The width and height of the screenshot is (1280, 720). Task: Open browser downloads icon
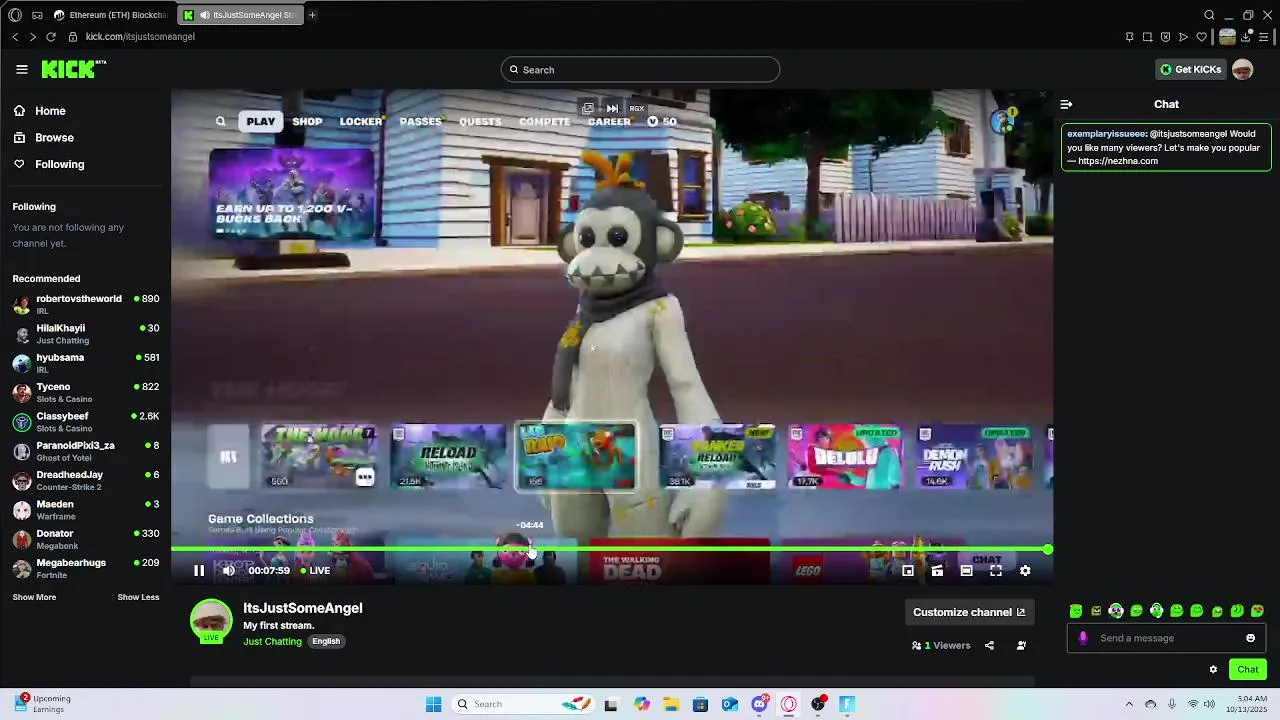click(1246, 37)
